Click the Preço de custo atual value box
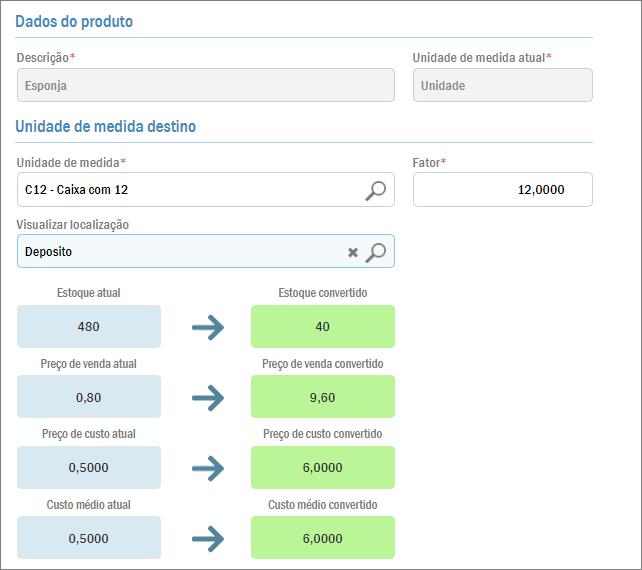 click(89, 467)
